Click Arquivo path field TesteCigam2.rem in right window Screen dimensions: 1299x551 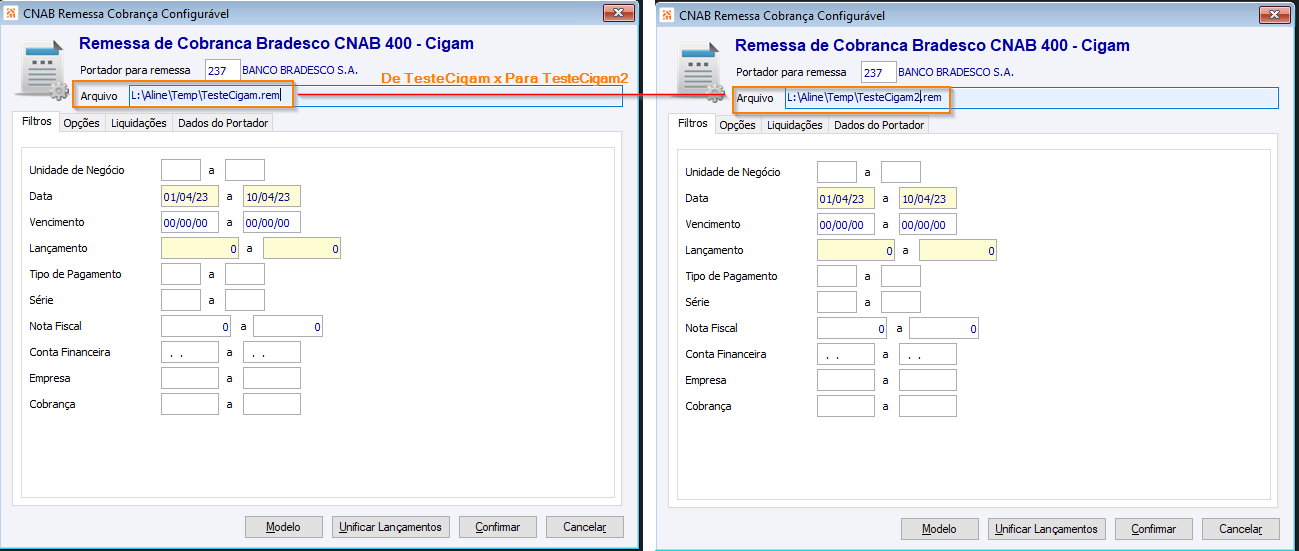click(1031, 98)
